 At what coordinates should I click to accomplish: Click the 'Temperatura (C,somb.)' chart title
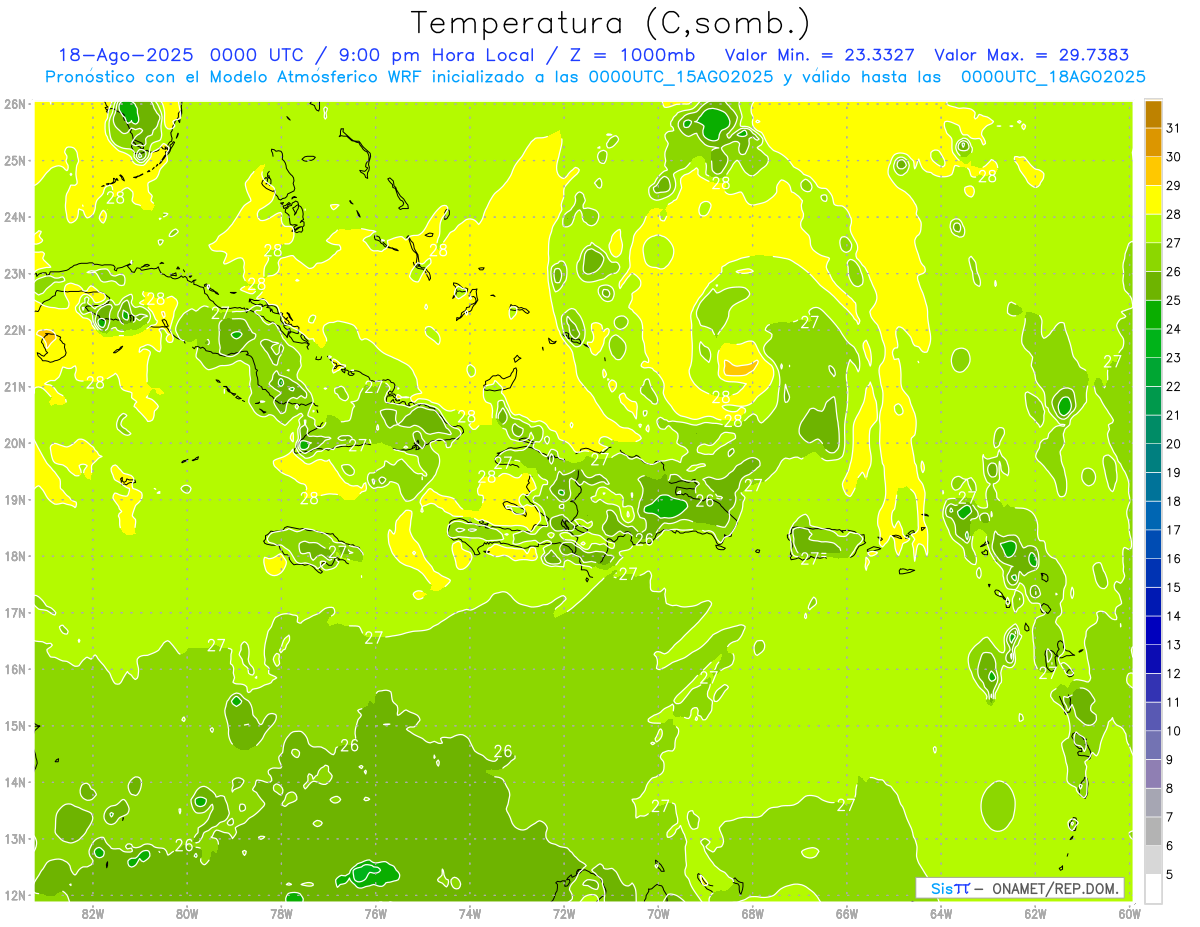tap(610, 23)
